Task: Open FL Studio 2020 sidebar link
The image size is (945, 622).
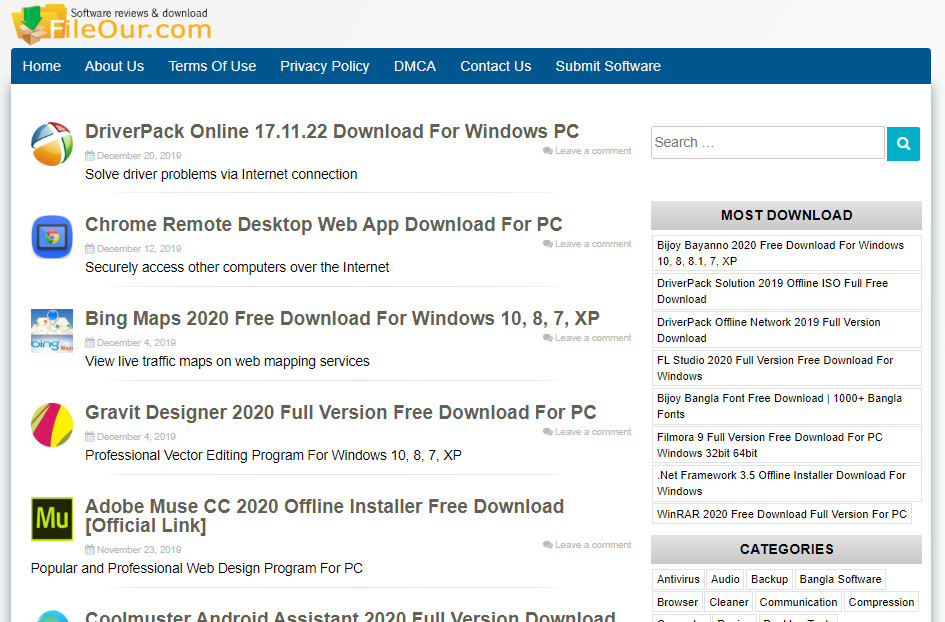Action: tap(775, 368)
